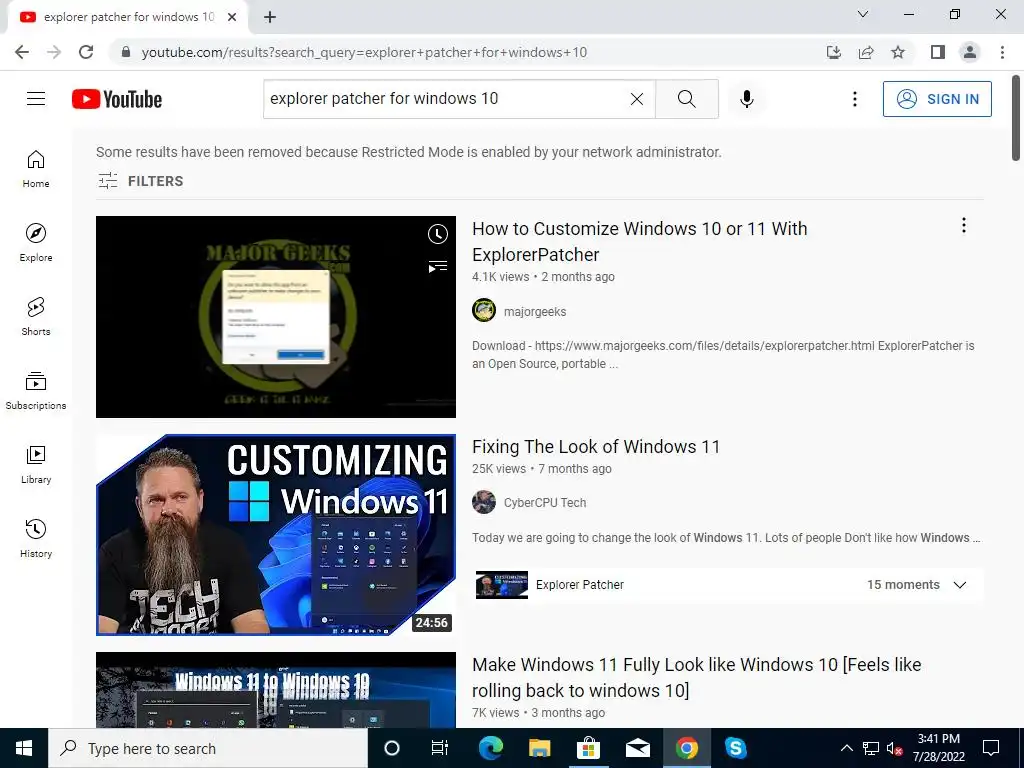This screenshot has height=768, width=1024.
Task: Open 'How to Customize Windows 10 or 11' title
Action: coord(639,242)
